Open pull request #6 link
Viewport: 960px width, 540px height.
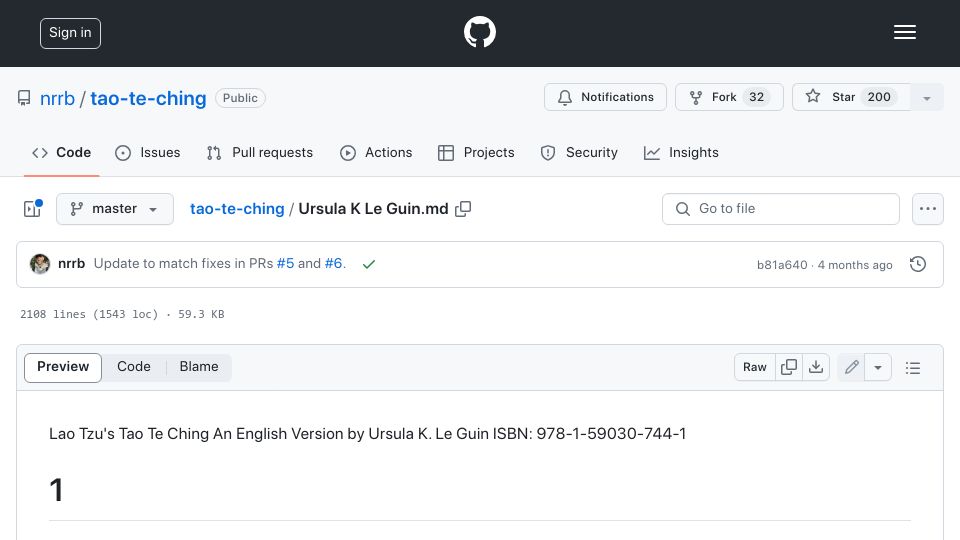tap(333, 263)
